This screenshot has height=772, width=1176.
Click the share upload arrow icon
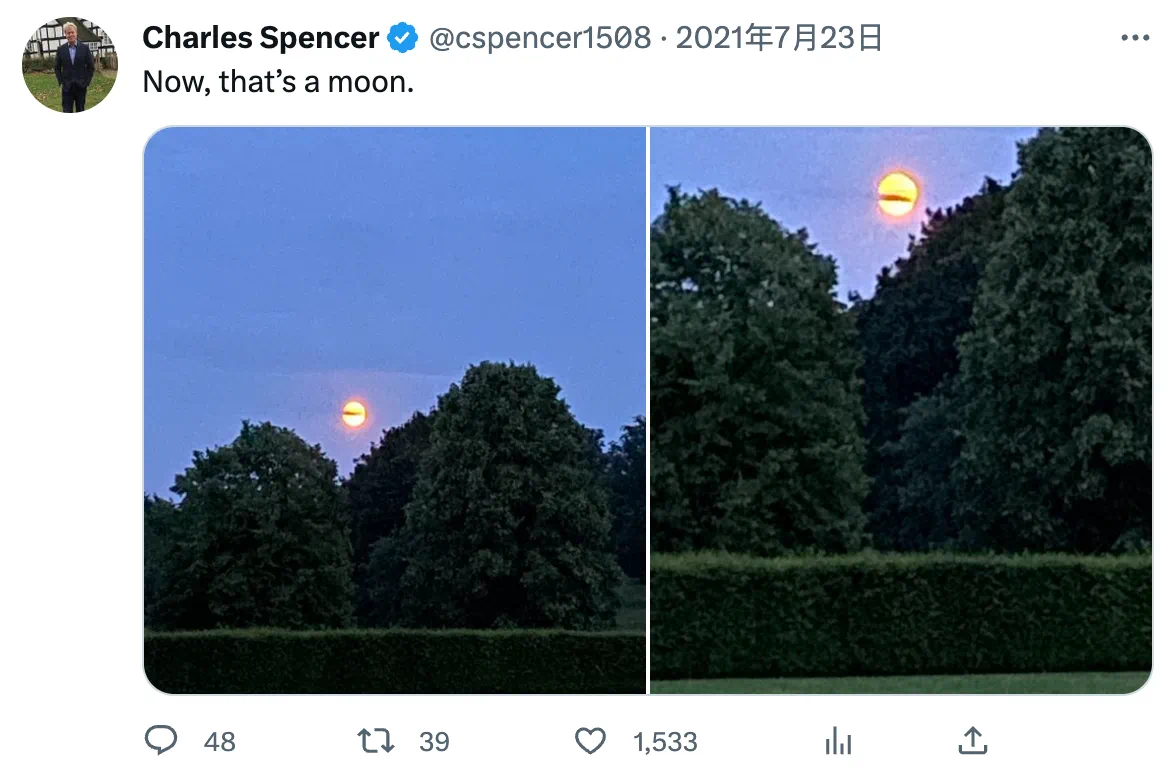pyautogui.click(x=973, y=740)
